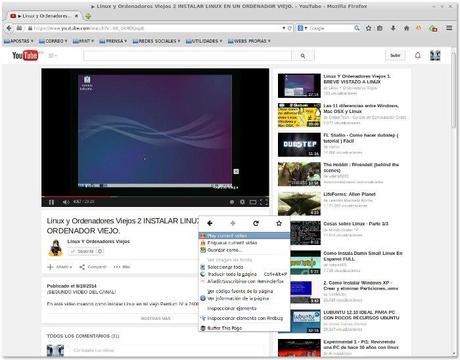Enter fullscreen on the video player
This screenshot has width=460, height=360.
(x=264, y=202)
